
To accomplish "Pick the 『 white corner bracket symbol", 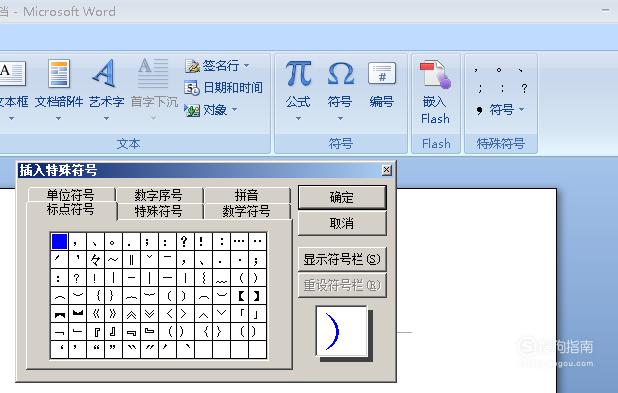I will tap(95, 332).
